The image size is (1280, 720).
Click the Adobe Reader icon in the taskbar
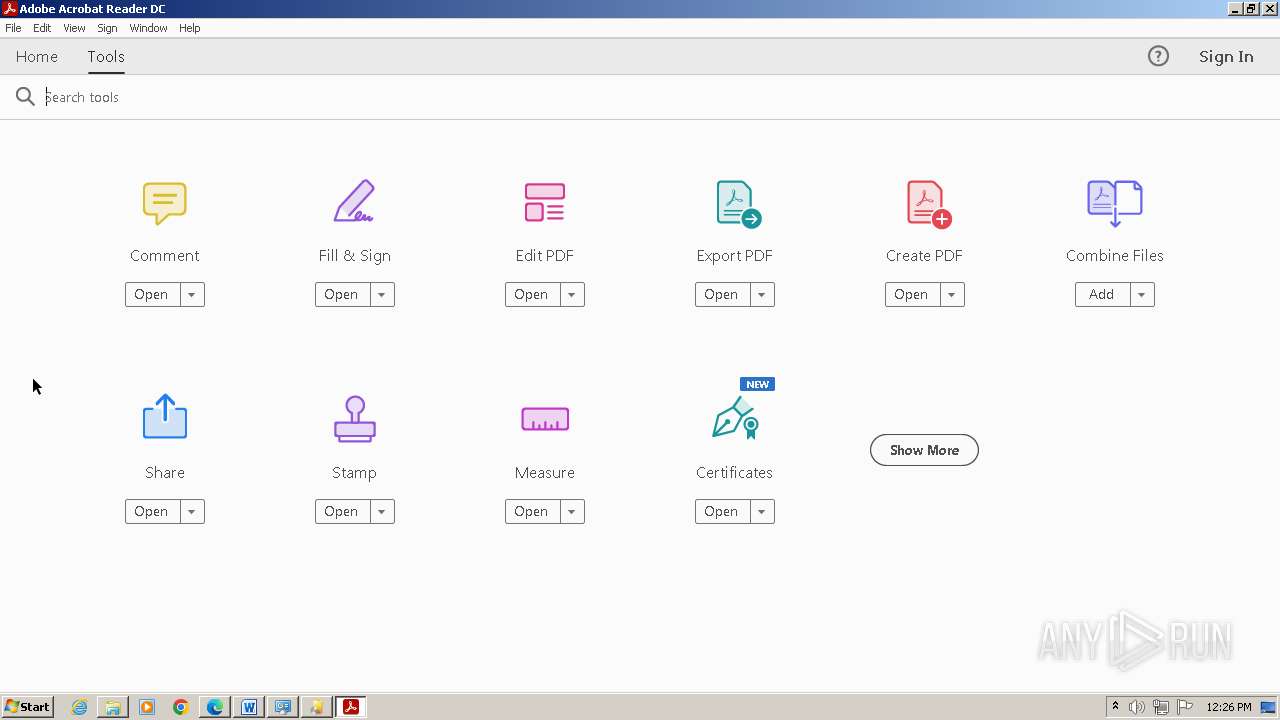click(351, 707)
